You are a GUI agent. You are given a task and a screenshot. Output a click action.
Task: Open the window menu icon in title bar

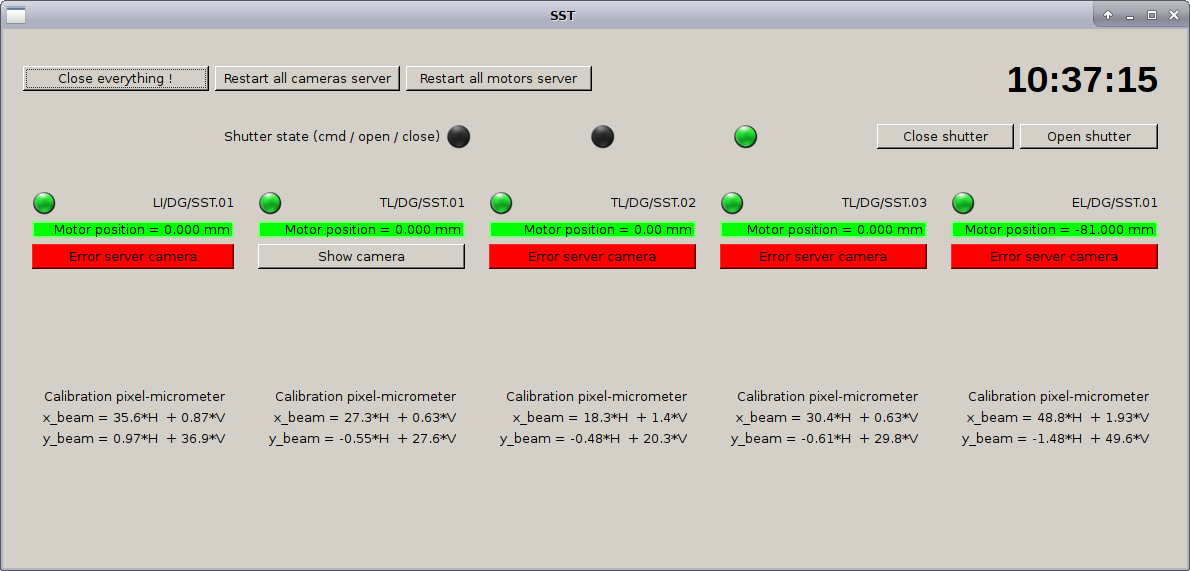point(16,15)
